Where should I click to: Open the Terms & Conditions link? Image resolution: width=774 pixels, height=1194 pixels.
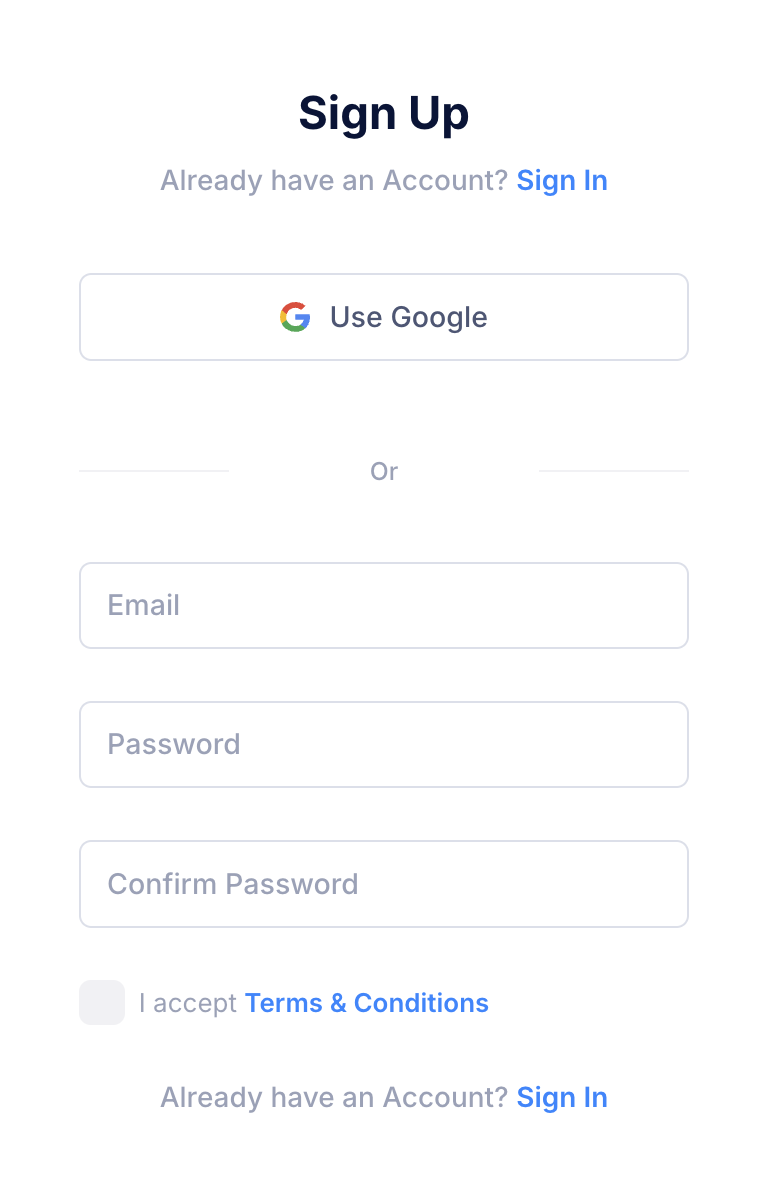(366, 1002)
